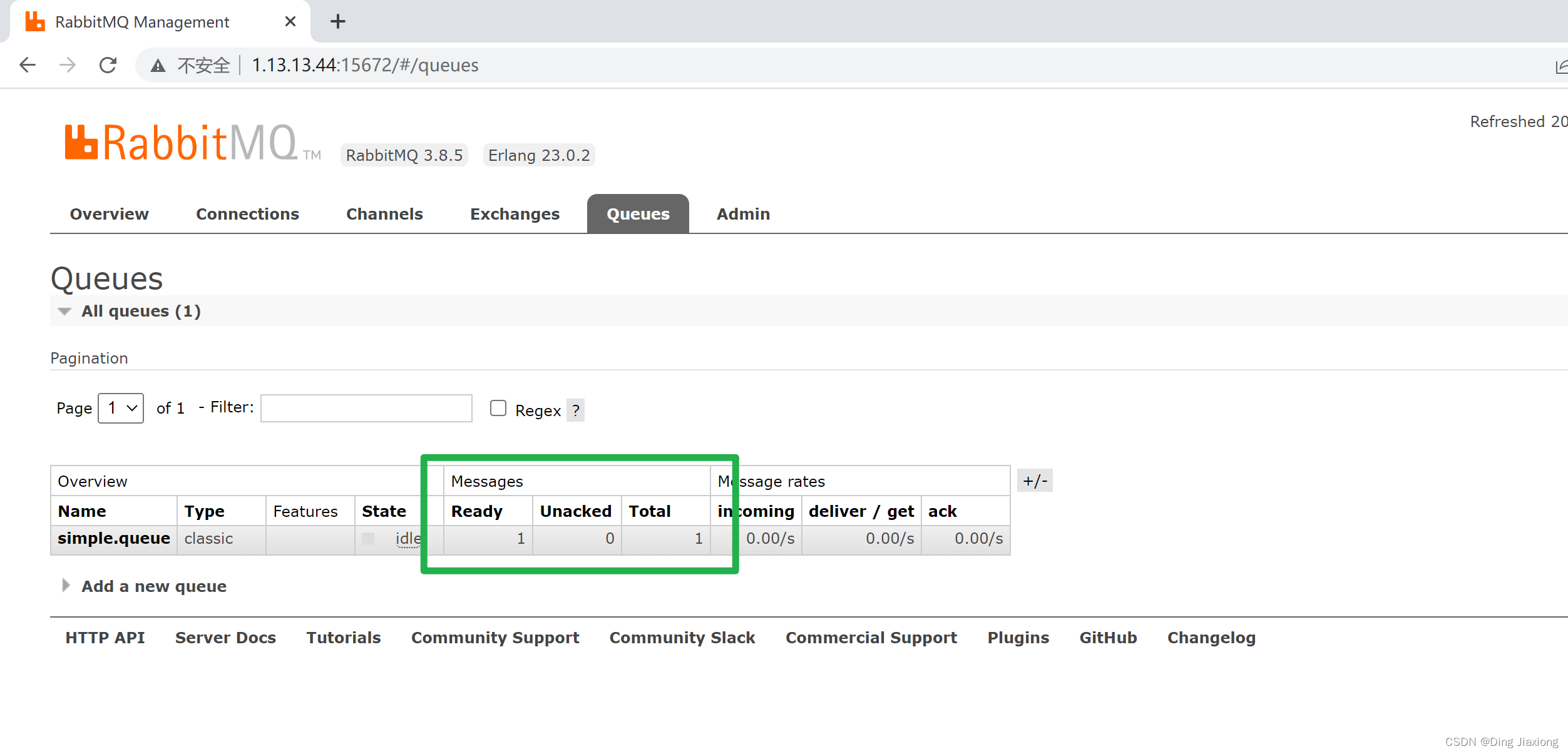
Task: Click the idle state text
Action: click(408, 539)
